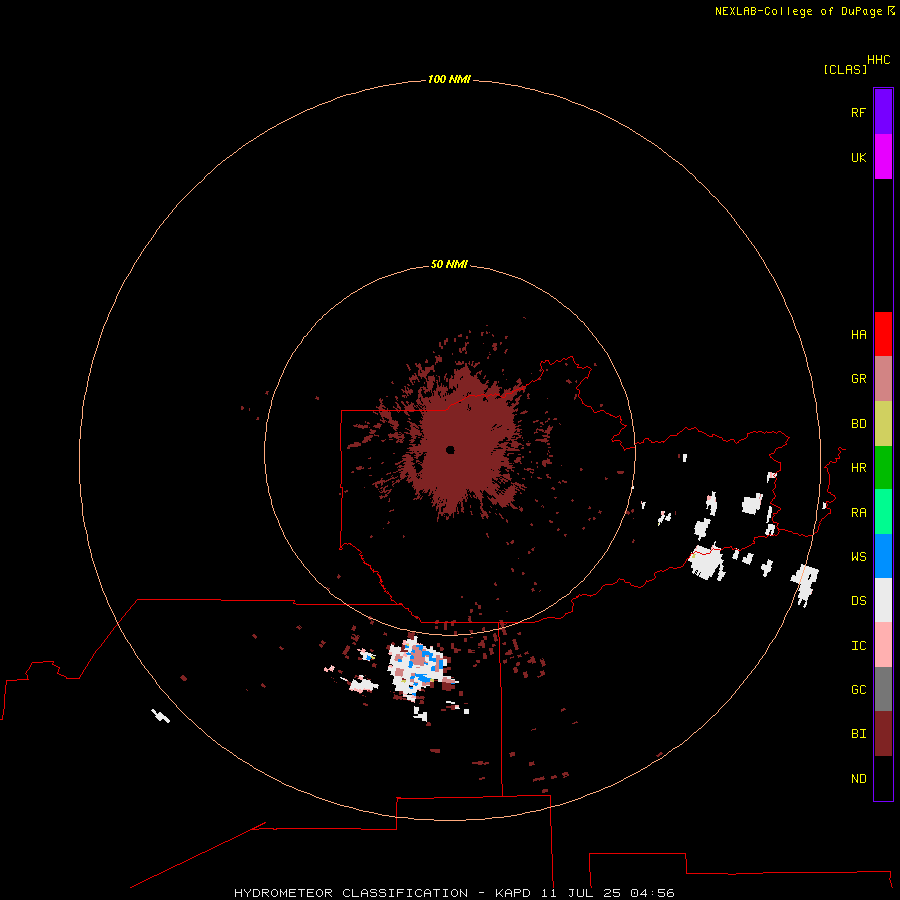Click the ND legend label
The width and height of the screenshot is (900, 900).
[x=859, y=778]
